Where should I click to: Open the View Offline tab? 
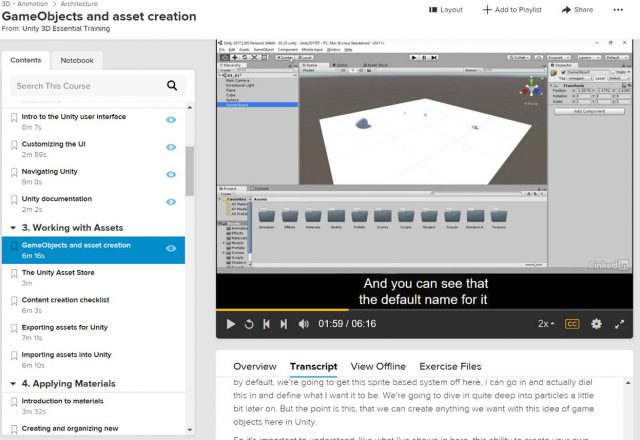point(378,367)
